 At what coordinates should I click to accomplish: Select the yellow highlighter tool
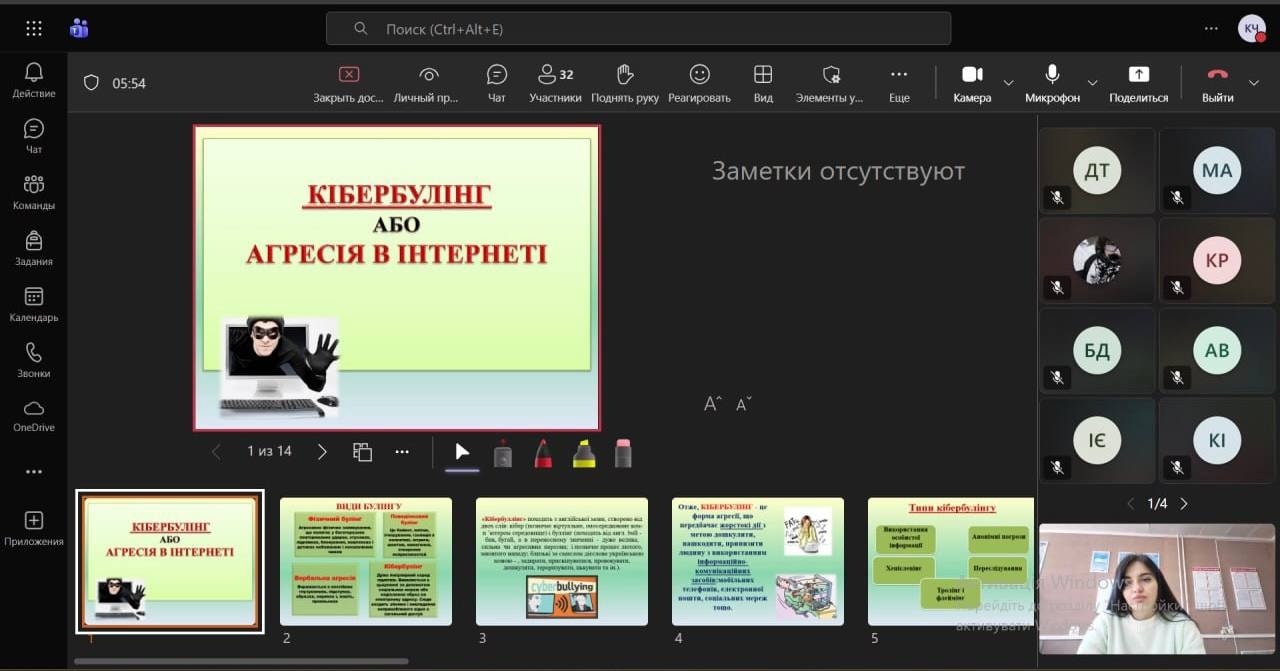[584, 453]
